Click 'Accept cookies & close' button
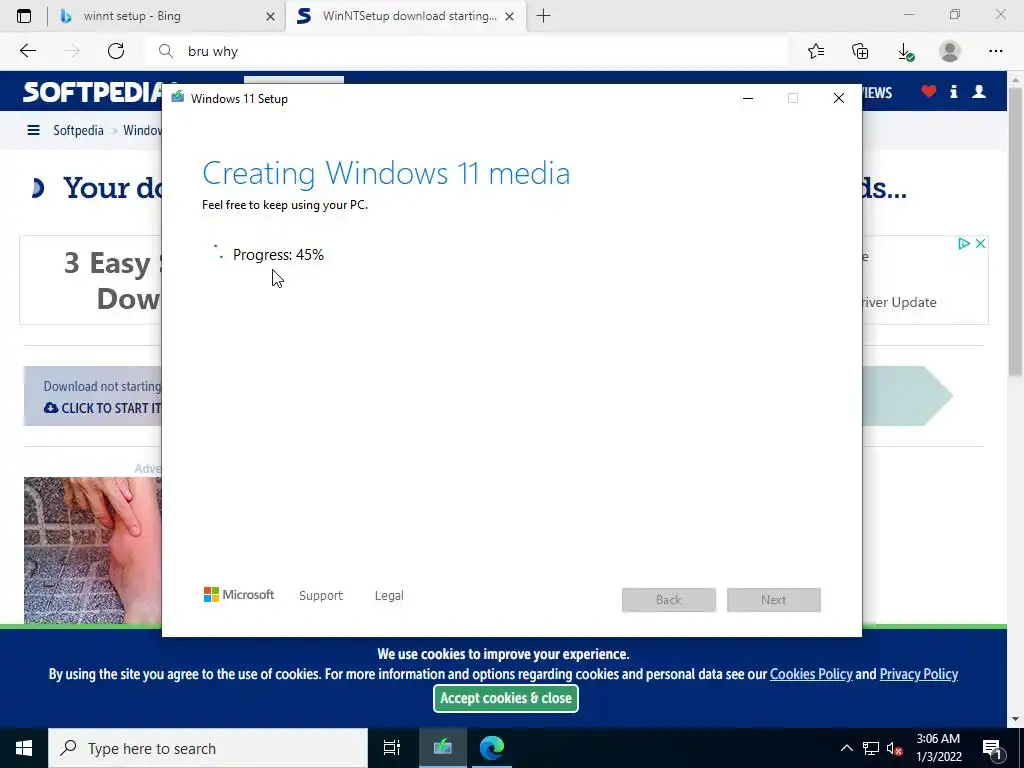Viewport: 1024px width, 768px height. click(x=506, y=698)
